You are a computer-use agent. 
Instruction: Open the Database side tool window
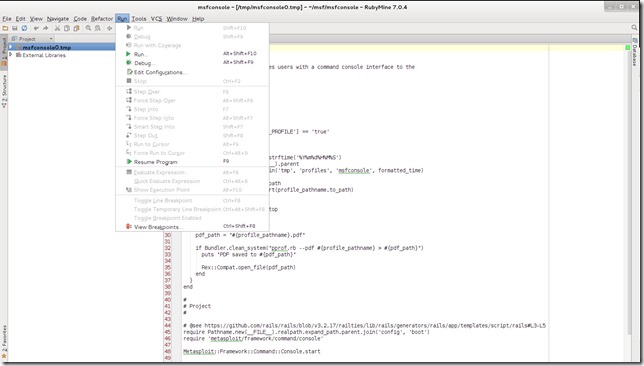coord(635,53)
